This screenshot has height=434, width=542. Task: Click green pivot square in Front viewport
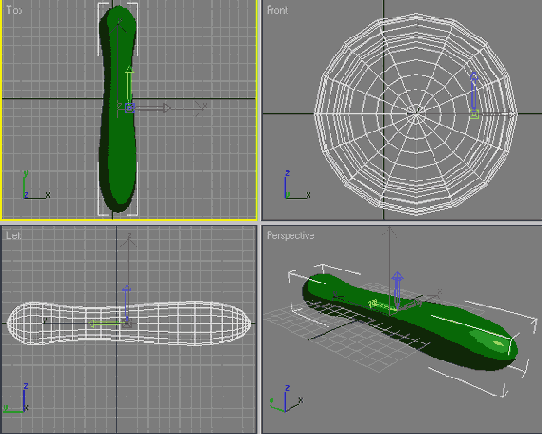474,114
